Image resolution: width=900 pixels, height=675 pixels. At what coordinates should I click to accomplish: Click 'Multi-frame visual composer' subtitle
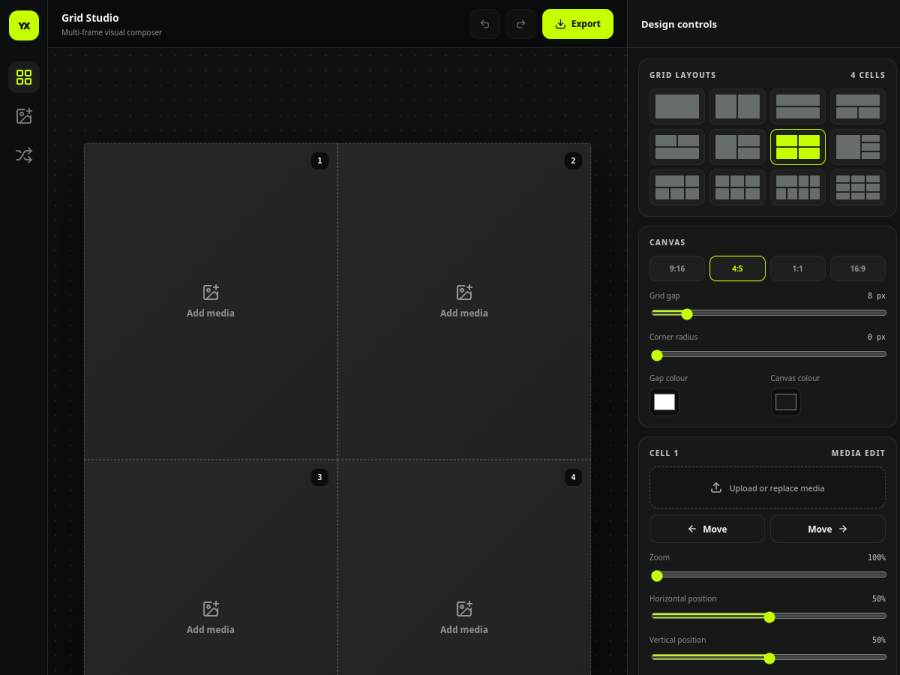coord(111,33)
